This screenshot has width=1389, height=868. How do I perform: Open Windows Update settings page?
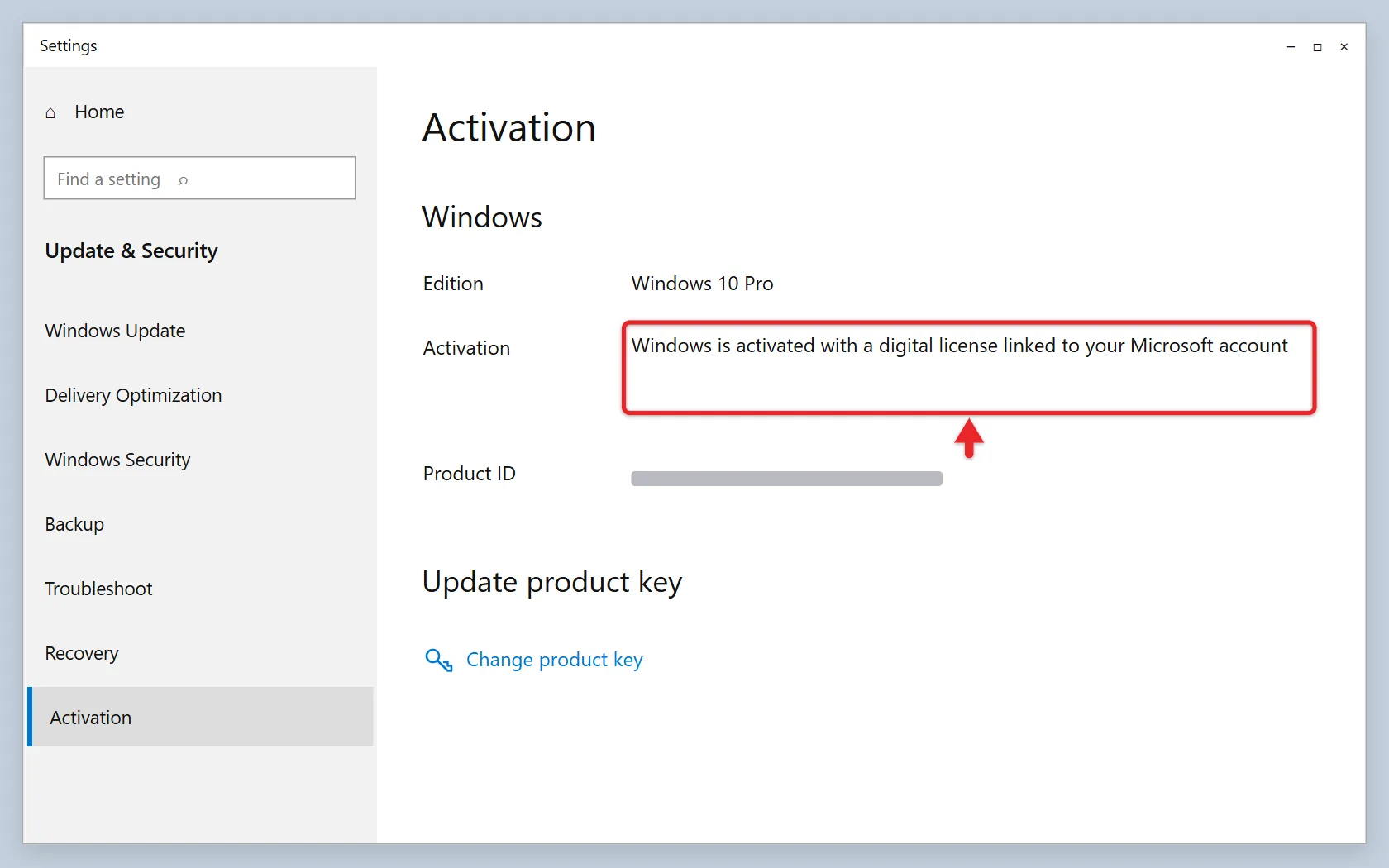115,331
